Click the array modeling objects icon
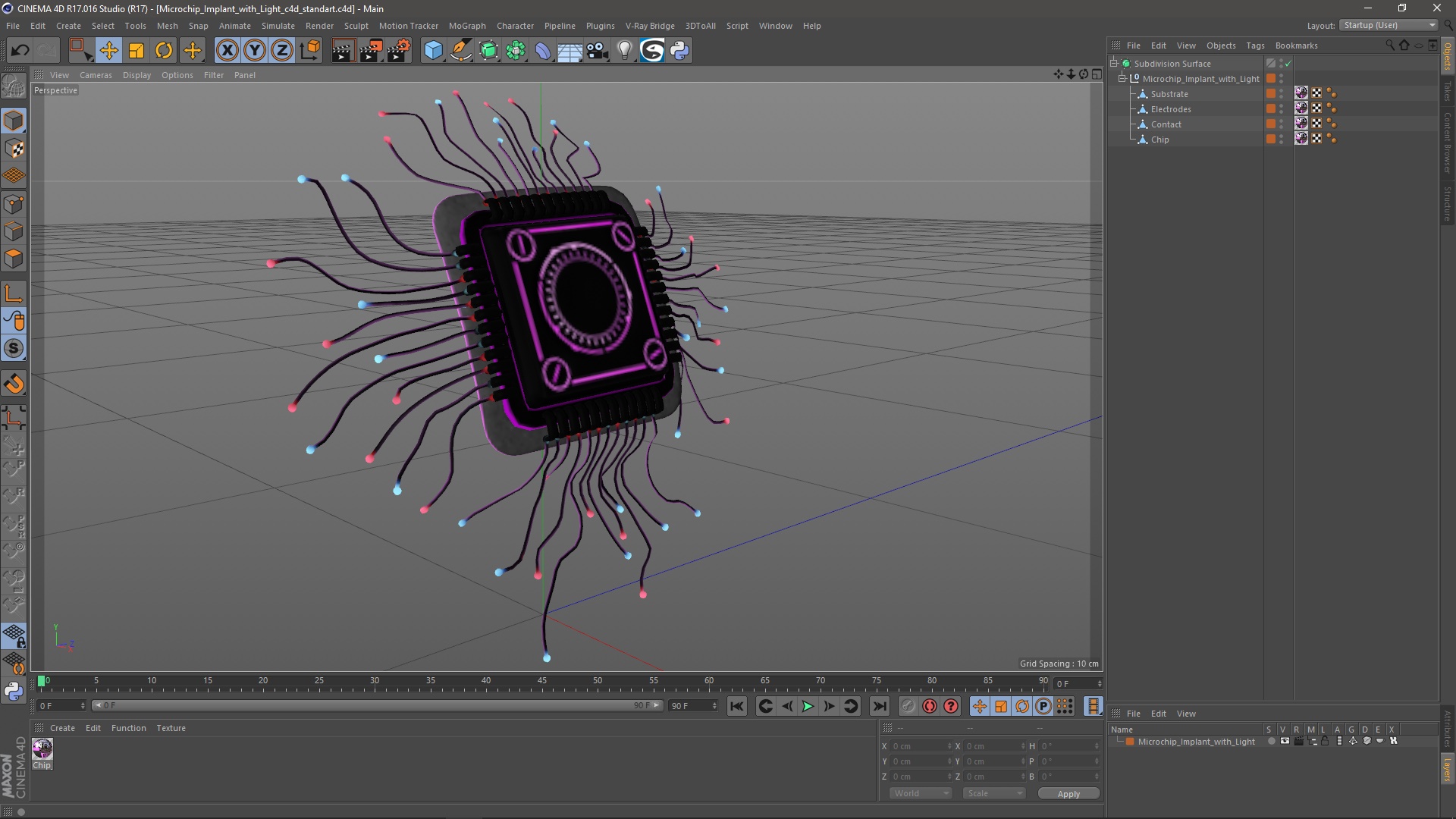This screenshot has width=1456, height=819. coord(516,51)
